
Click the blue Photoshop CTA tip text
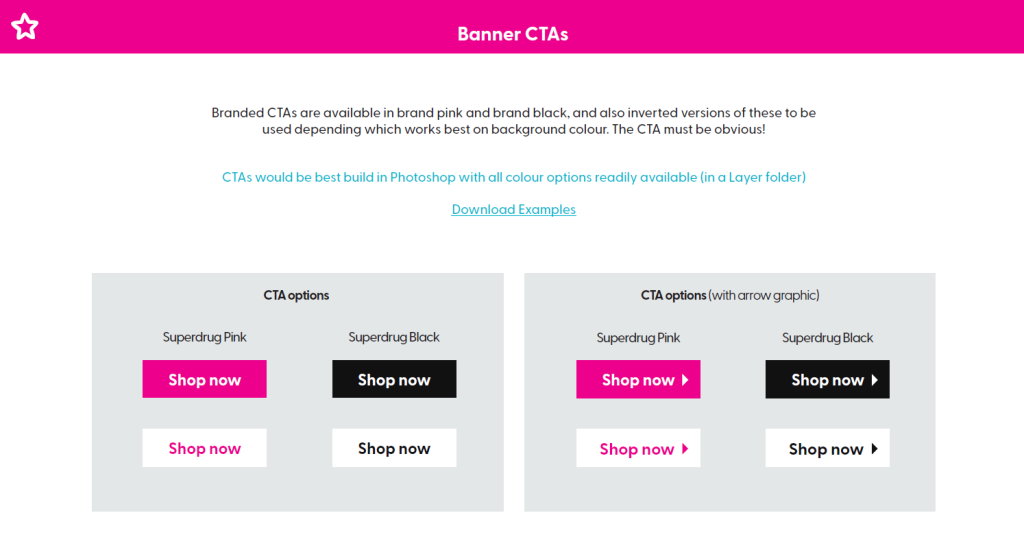tap(513, 177)
